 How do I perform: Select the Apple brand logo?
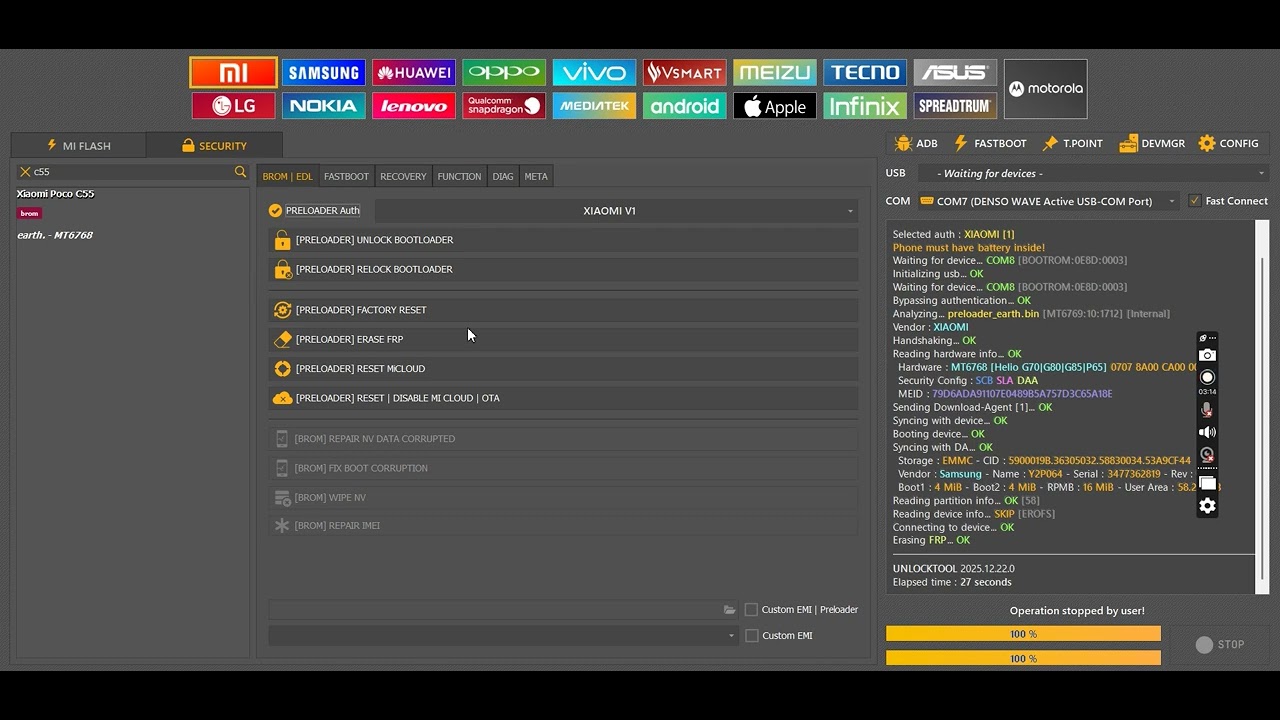coord(775,106)
